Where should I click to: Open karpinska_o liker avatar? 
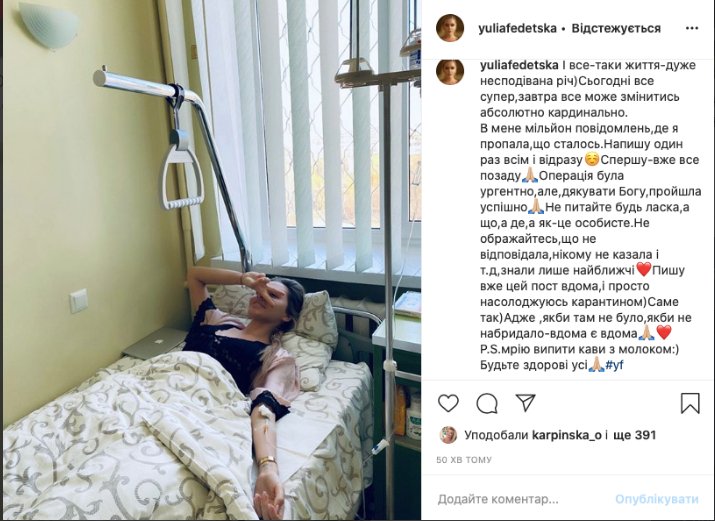448,435
